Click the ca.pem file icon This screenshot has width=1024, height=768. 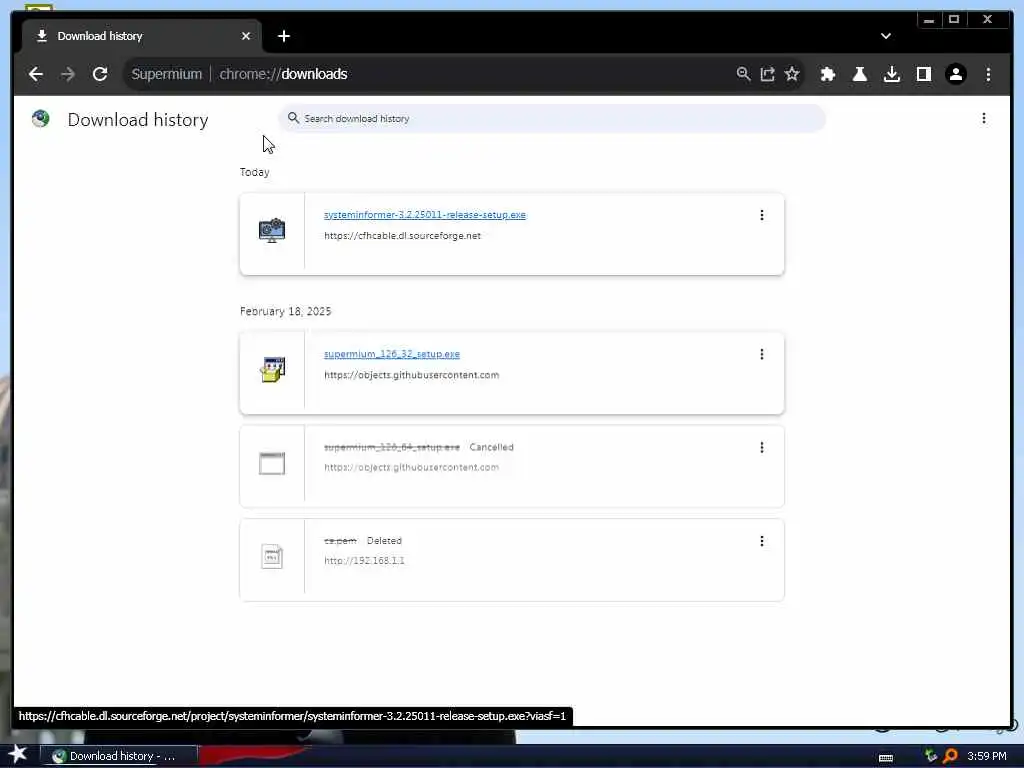(272, 556)
